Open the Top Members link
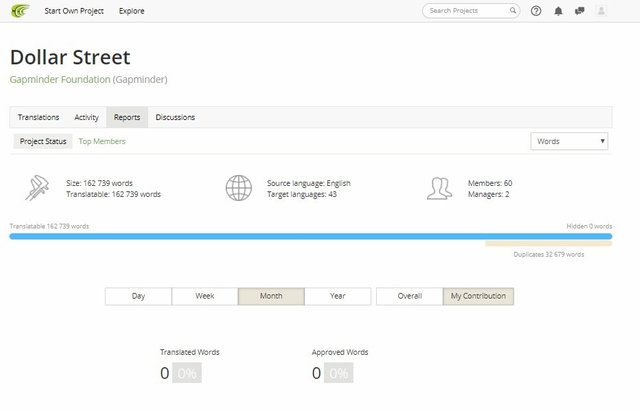The height and width of the screenshot is (411, 640). click(102, 141)
